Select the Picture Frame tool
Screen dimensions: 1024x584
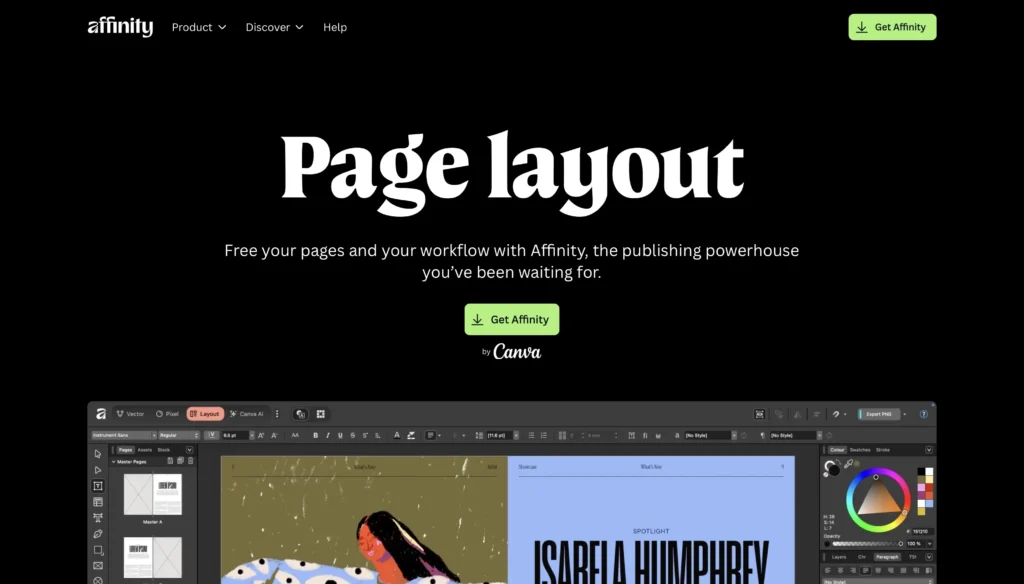click(98, 566)
